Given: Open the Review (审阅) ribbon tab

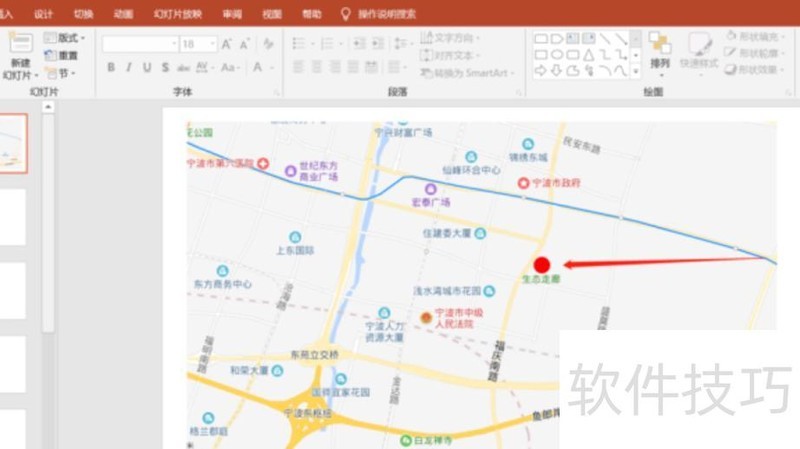Looking at the screenshot, I should pyautogui.click(x=232, y=14).
